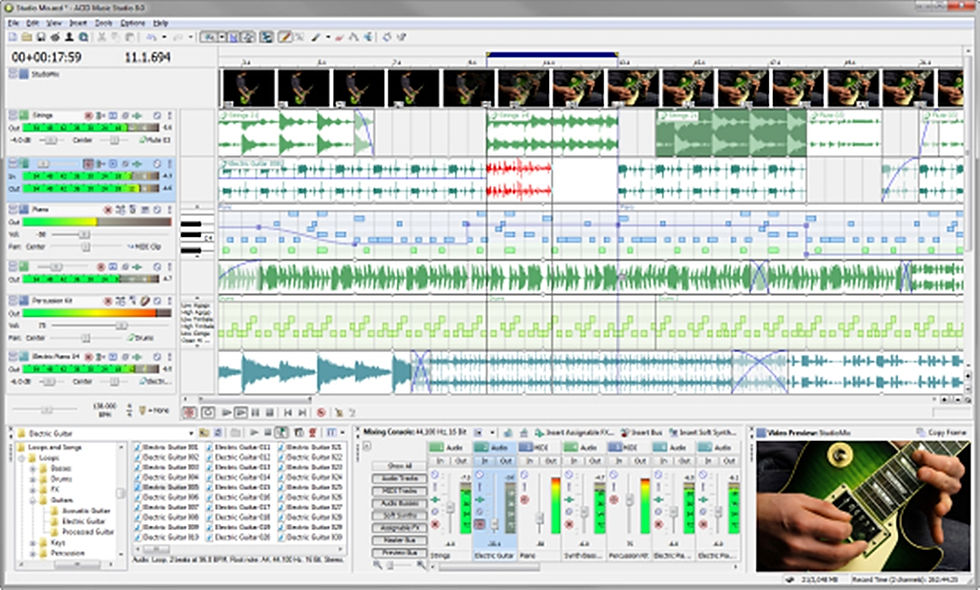This screenshot has height=590, width=980.
Task: Open the Help menu
Action: [161, 23]
